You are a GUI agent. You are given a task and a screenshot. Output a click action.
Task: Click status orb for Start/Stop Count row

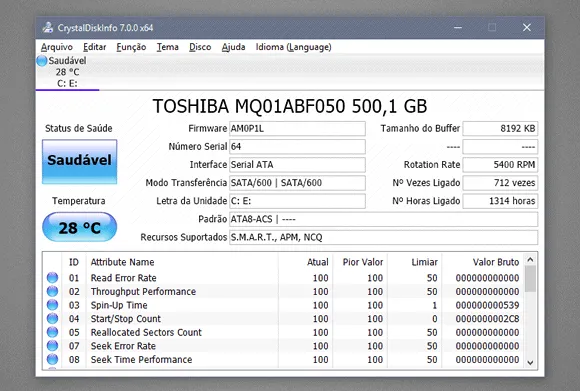coord(53,318)
